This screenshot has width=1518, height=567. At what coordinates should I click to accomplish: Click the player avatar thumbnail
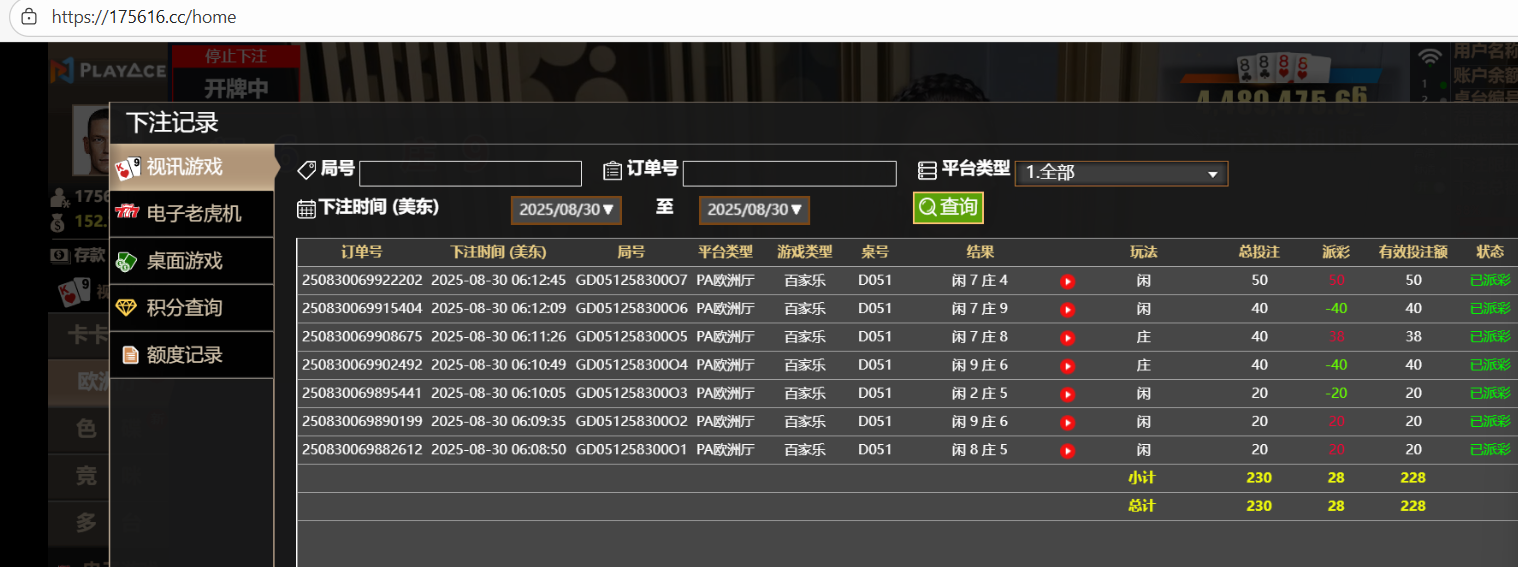pos(91,140)
